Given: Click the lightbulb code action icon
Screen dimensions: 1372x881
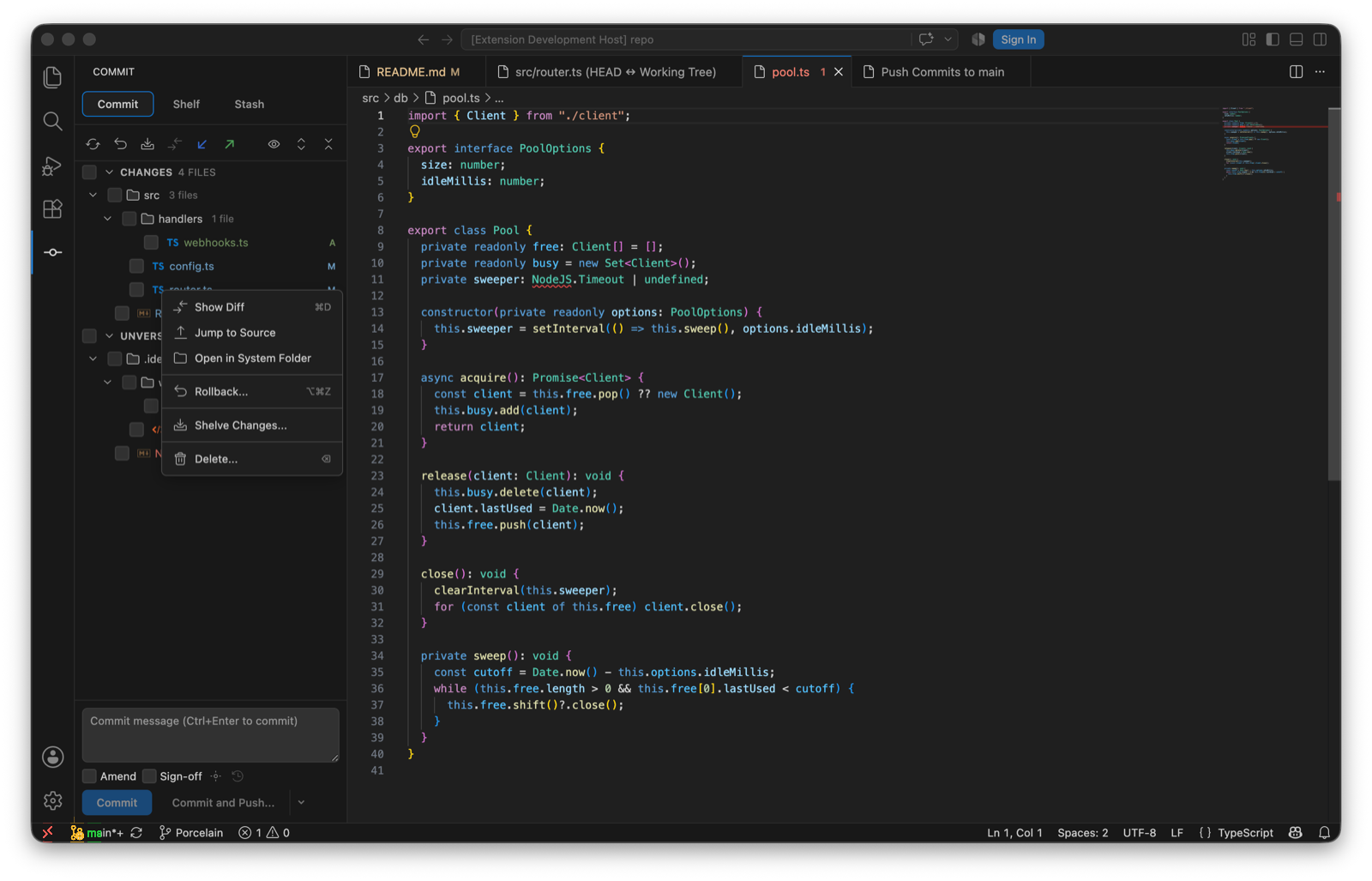Looking at the screenshot, I should pyautogui.click(x=415, y=131).
